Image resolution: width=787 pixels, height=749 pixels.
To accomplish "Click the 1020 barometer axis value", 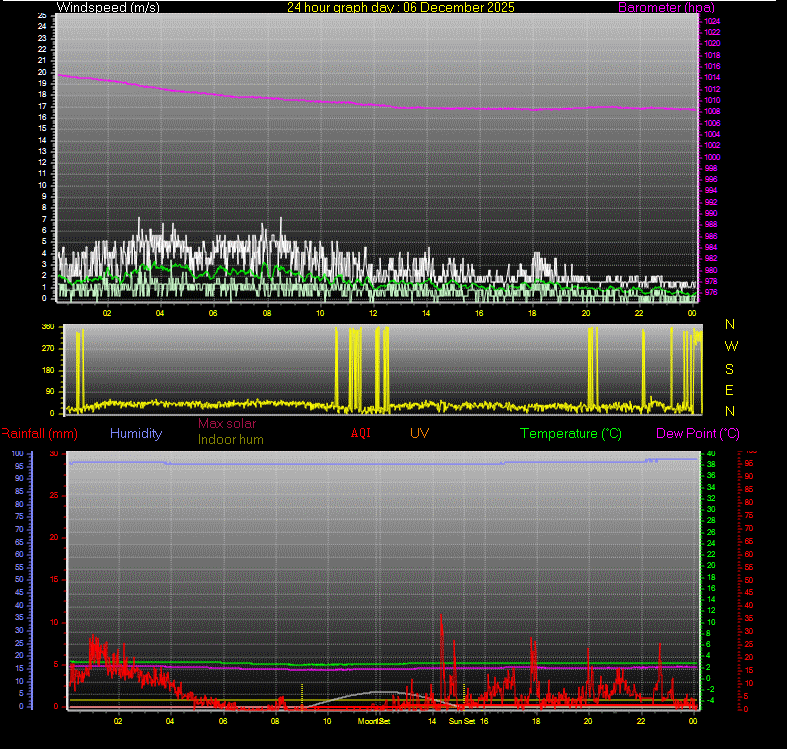I will coord(712,43).
